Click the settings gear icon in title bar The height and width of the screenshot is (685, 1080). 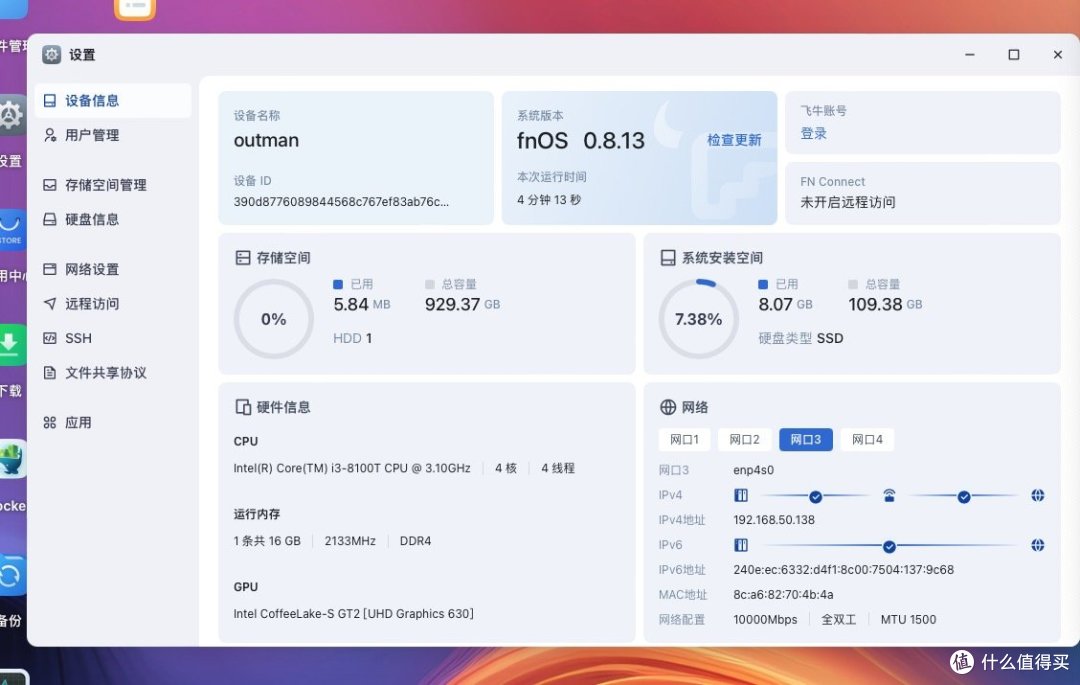[x=52, y=54]
